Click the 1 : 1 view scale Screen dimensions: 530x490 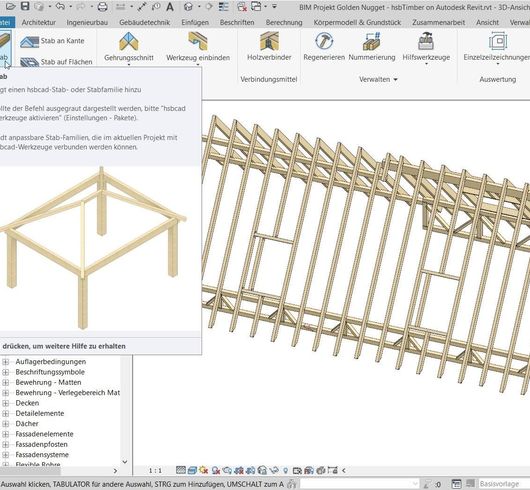pyautogui.click(x=155, y=470)
